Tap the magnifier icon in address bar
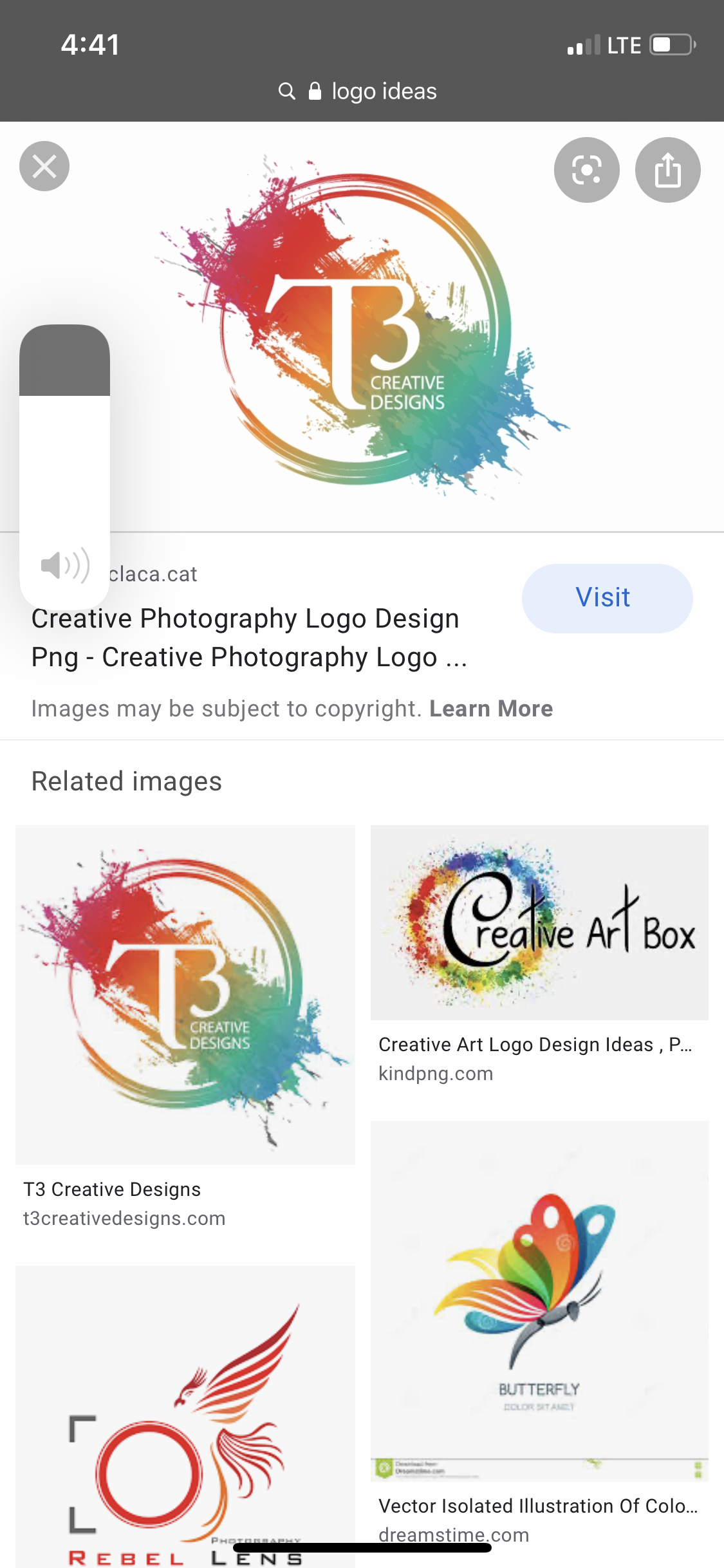 [x=286, y=91]
